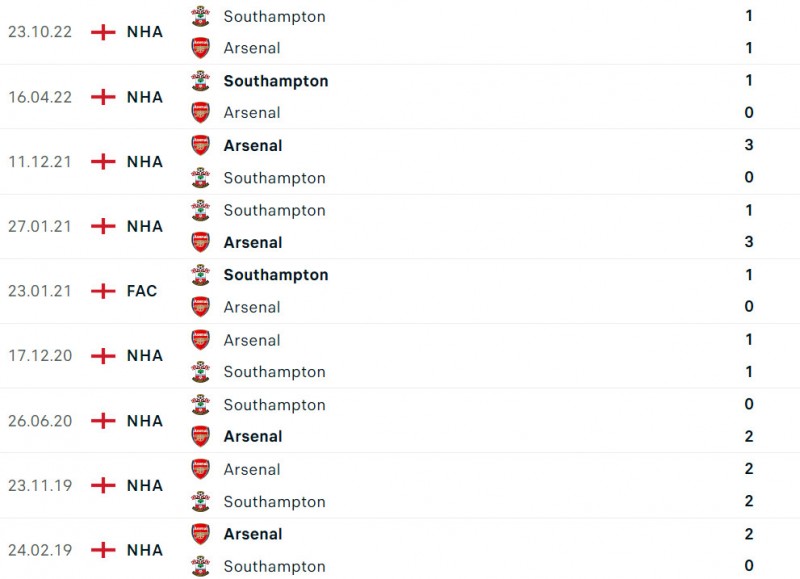The height and width of the screenshot is (579, 800).
Task: Click the England flag beside 24.02.19
Action: [103, 550]
